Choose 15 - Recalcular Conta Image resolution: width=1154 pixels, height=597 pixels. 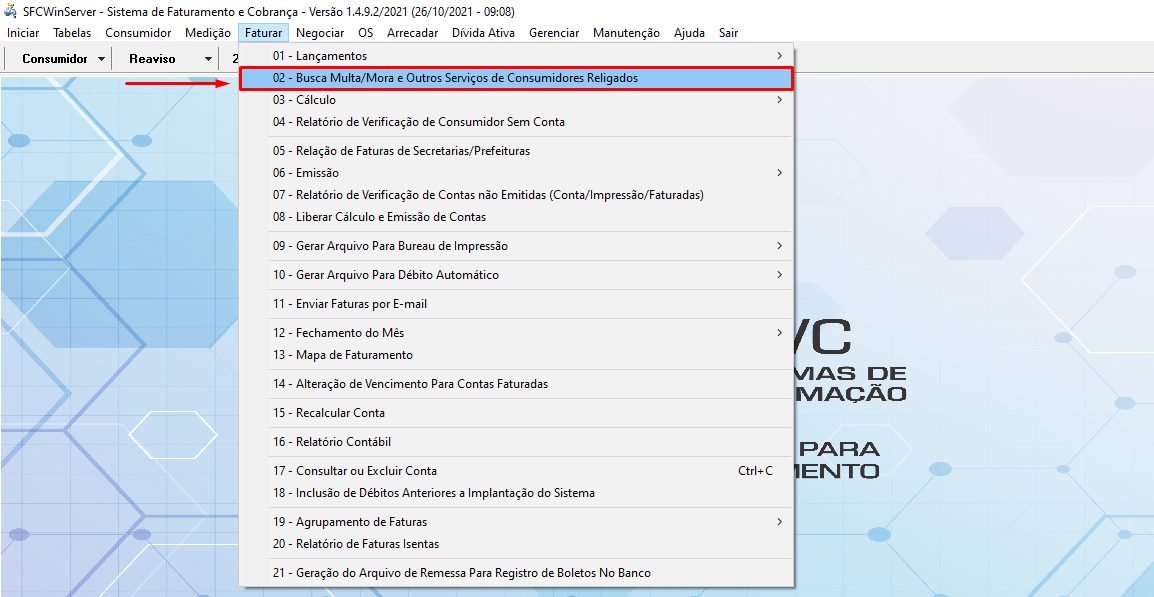point(328,413)
